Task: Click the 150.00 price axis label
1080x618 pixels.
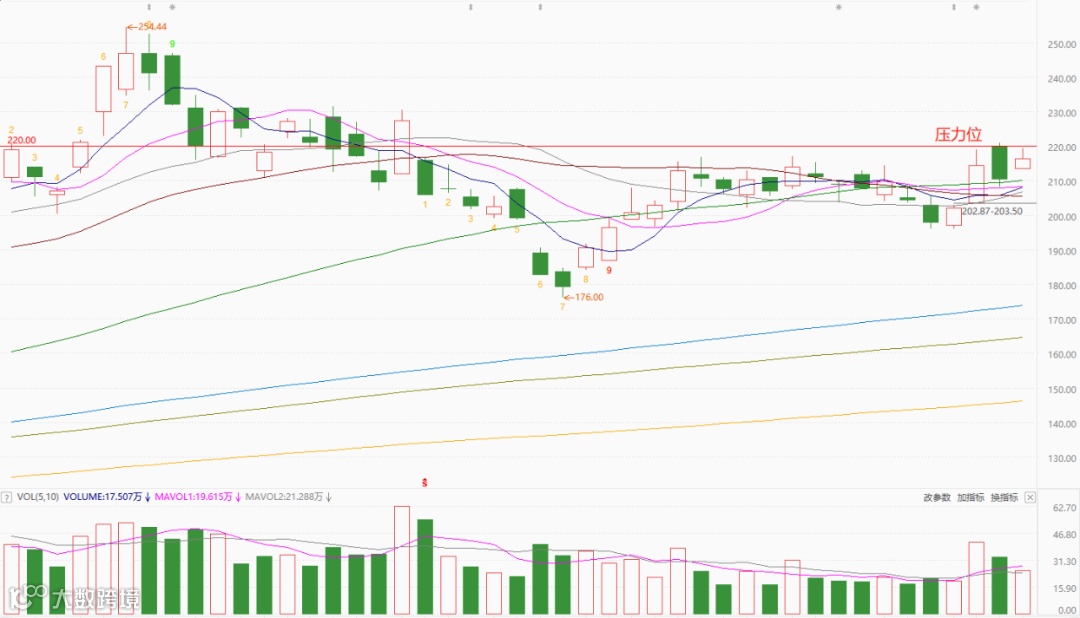Action: pos(1061,389)
